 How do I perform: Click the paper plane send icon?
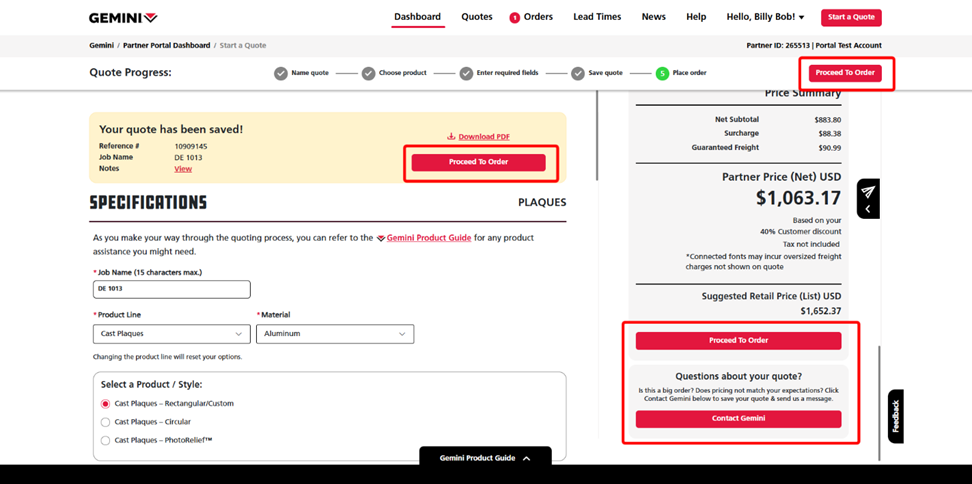868,192
